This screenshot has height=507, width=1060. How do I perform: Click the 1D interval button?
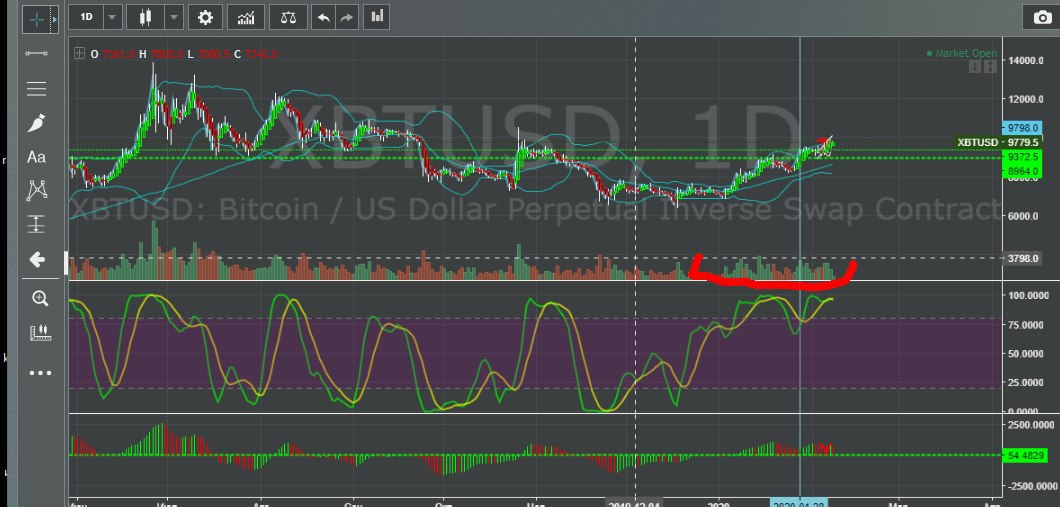87,18
